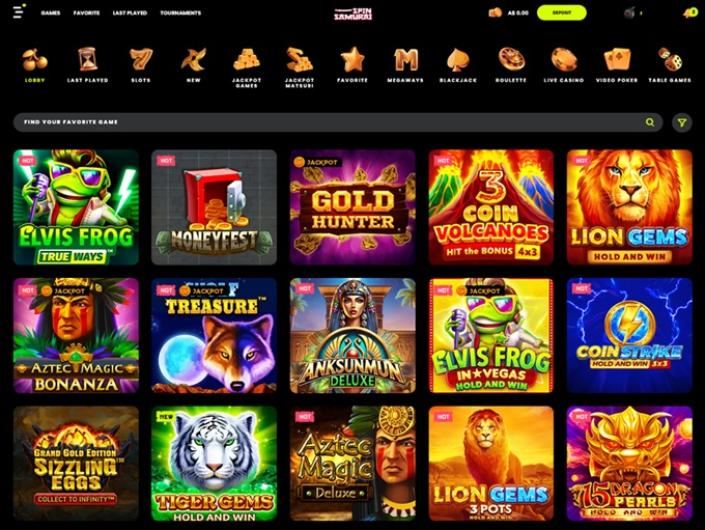The height and width of the screenshot is (530, 705).
Task: Open the Tournaments menu item
Action: click(181, 13)
